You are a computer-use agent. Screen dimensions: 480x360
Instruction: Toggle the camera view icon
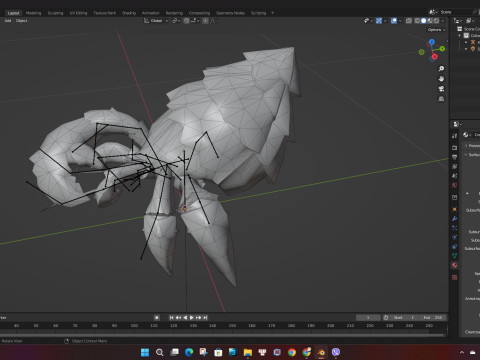pos(441,89)
